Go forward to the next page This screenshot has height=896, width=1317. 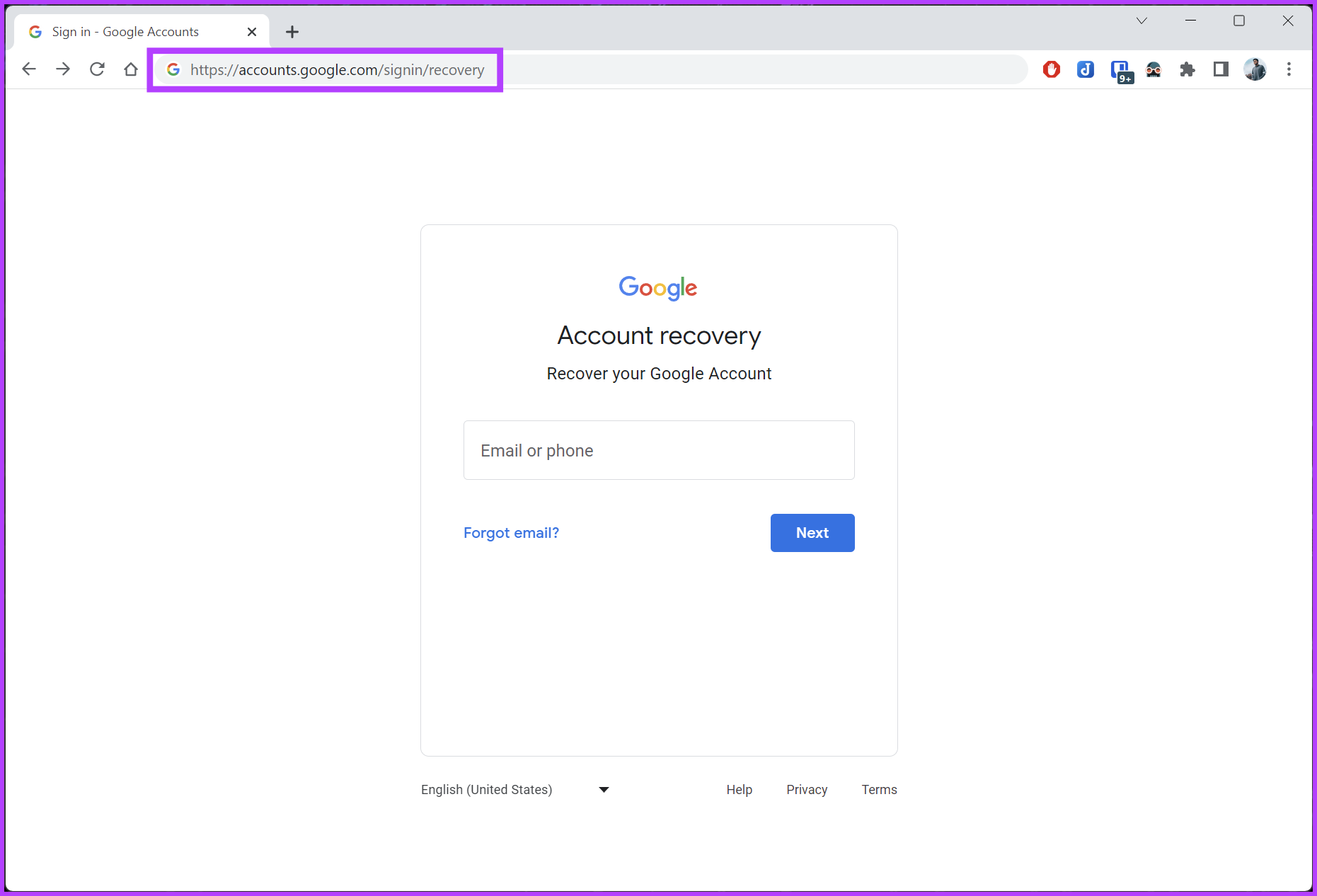click(x=63, y=69)
